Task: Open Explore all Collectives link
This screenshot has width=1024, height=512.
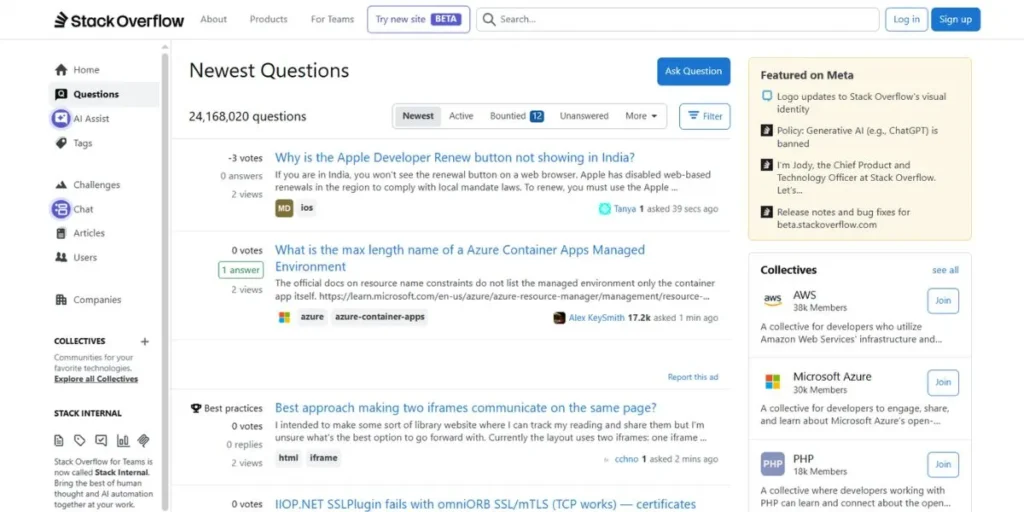Action: coord(96,379)
